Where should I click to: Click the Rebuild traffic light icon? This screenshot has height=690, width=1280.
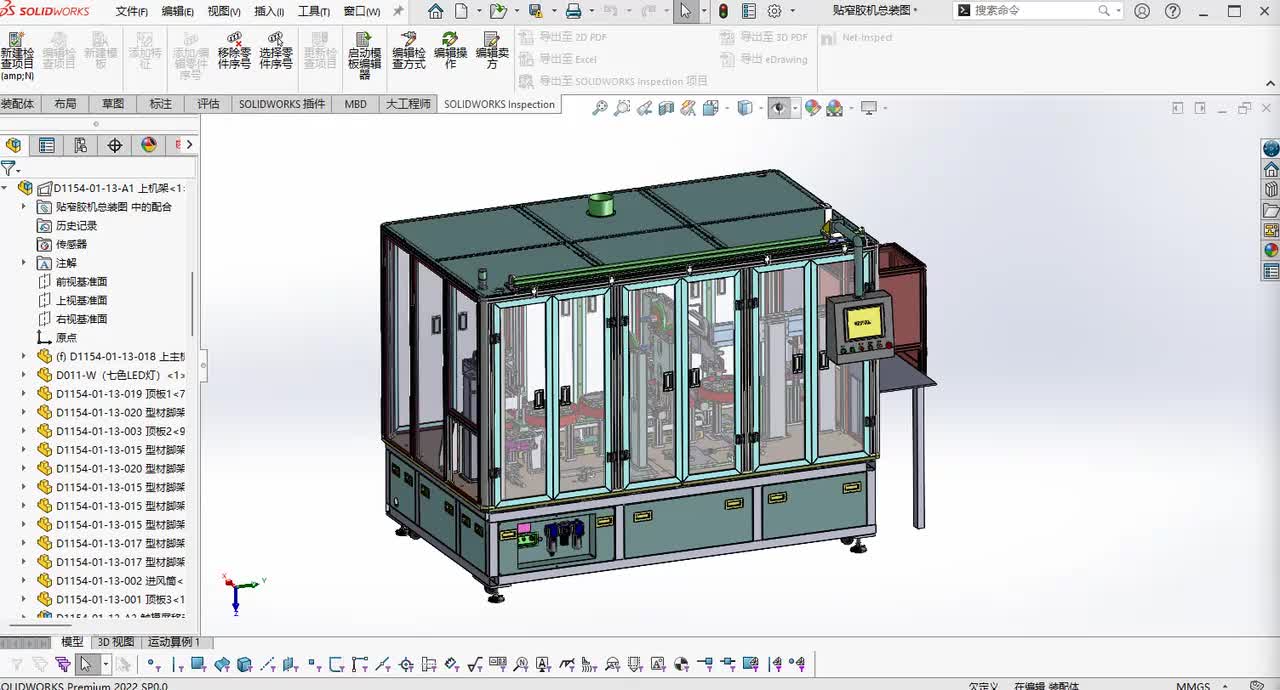[723, 11]
